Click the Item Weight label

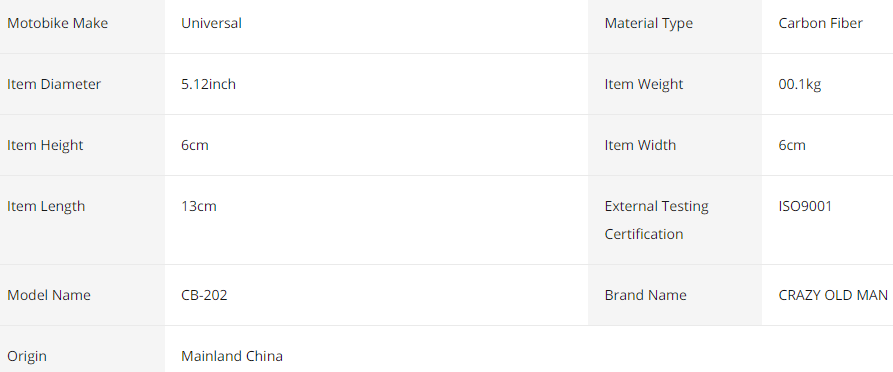pyautogui.click(x=644, y=84)
